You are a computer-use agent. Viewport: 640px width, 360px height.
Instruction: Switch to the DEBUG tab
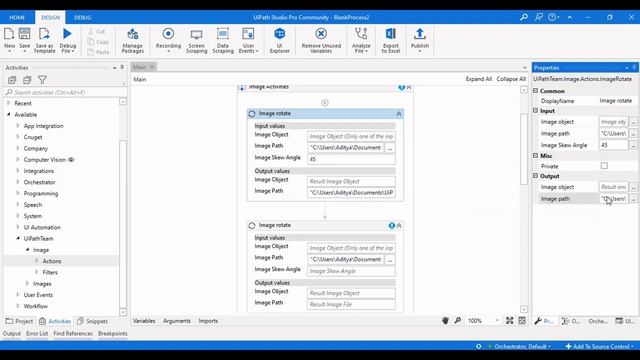coord(82,18)
